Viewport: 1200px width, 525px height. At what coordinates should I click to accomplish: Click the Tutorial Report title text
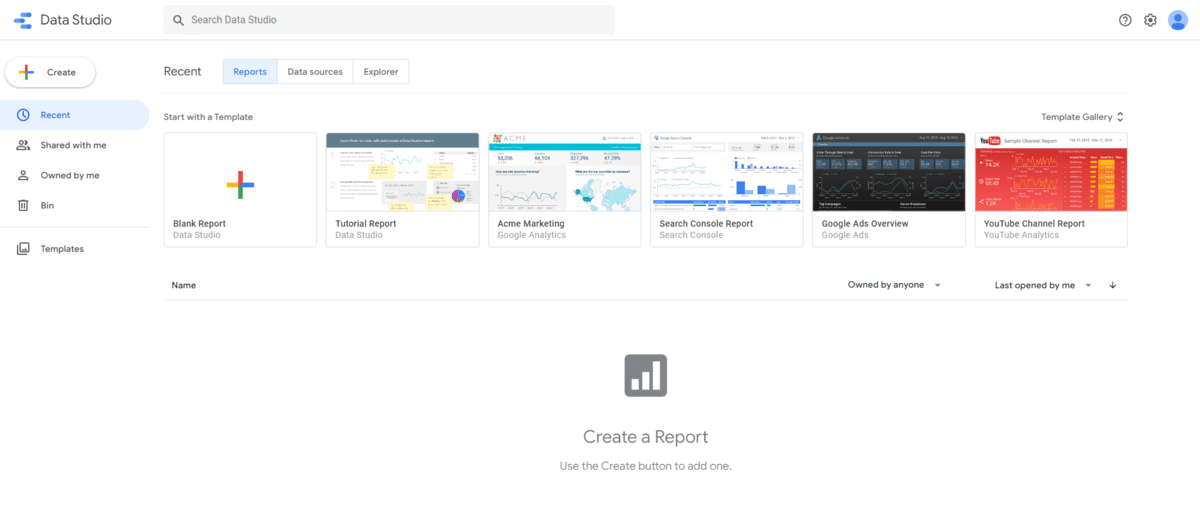pyautogui.click(x=366, y=224)
